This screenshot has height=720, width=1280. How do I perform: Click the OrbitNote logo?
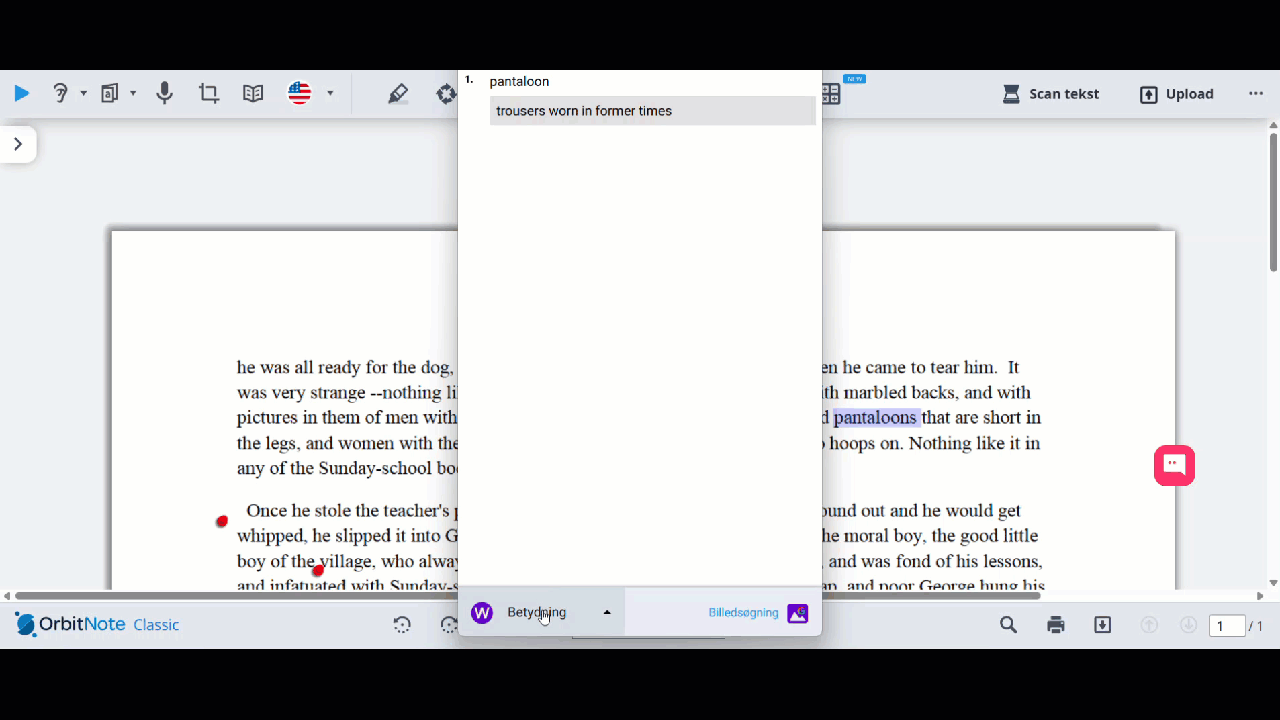[x=70, y=625]
